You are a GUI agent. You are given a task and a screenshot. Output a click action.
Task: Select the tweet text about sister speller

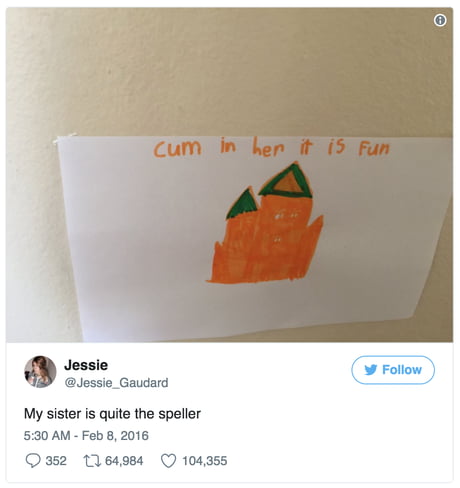(x=112, y=414)
